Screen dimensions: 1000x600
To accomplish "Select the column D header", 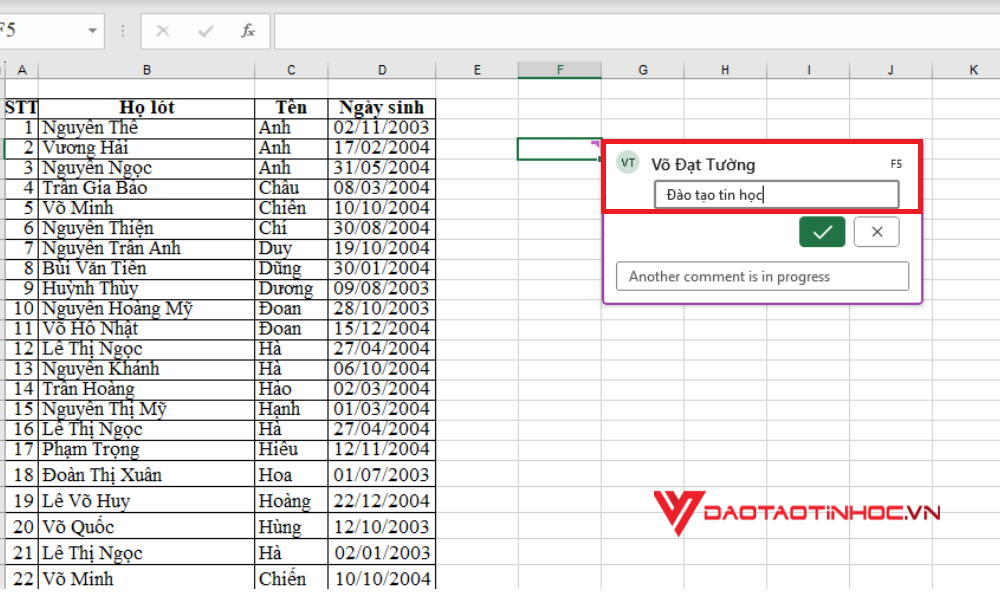I will coord(382,69).
